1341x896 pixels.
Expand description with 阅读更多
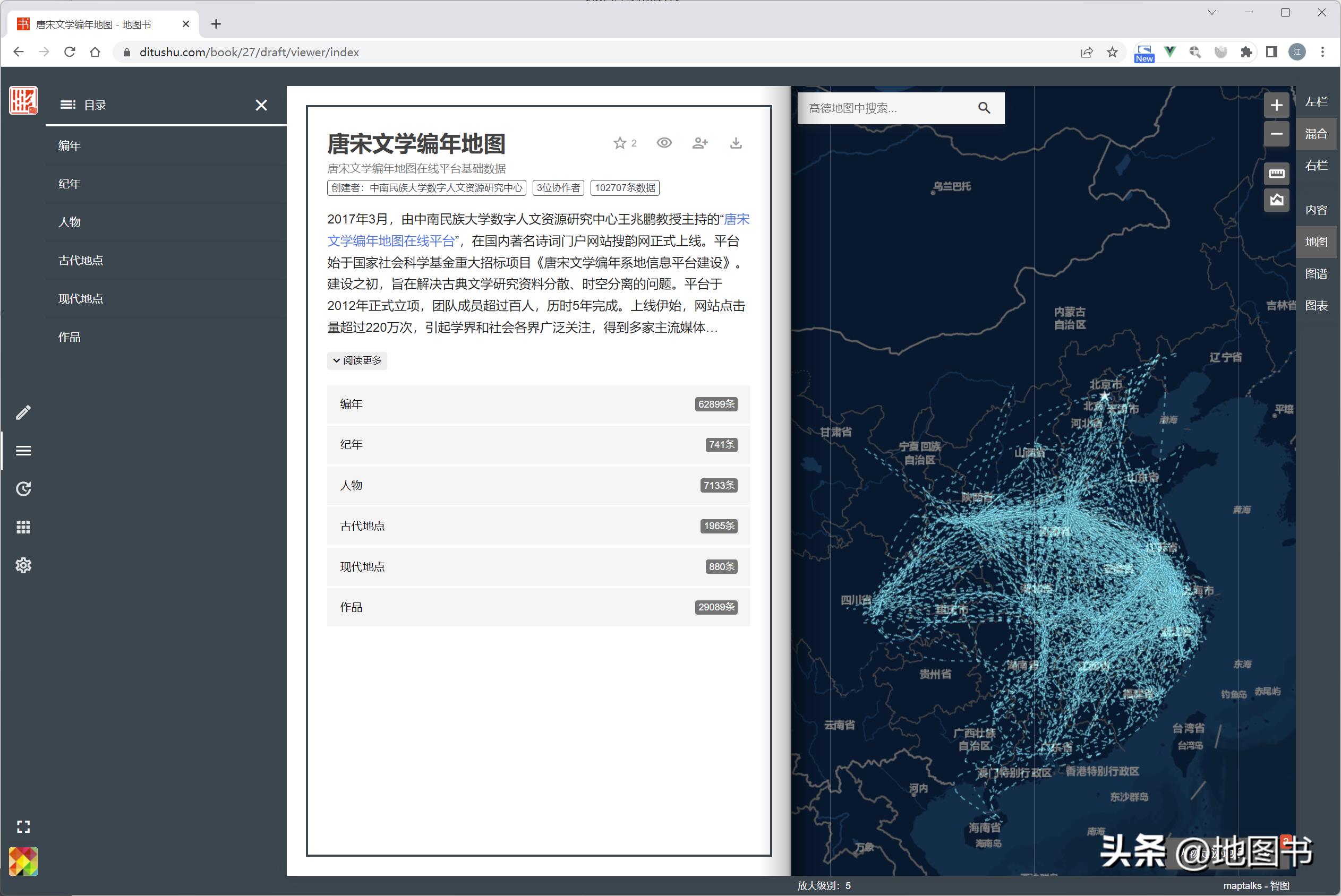357,360
